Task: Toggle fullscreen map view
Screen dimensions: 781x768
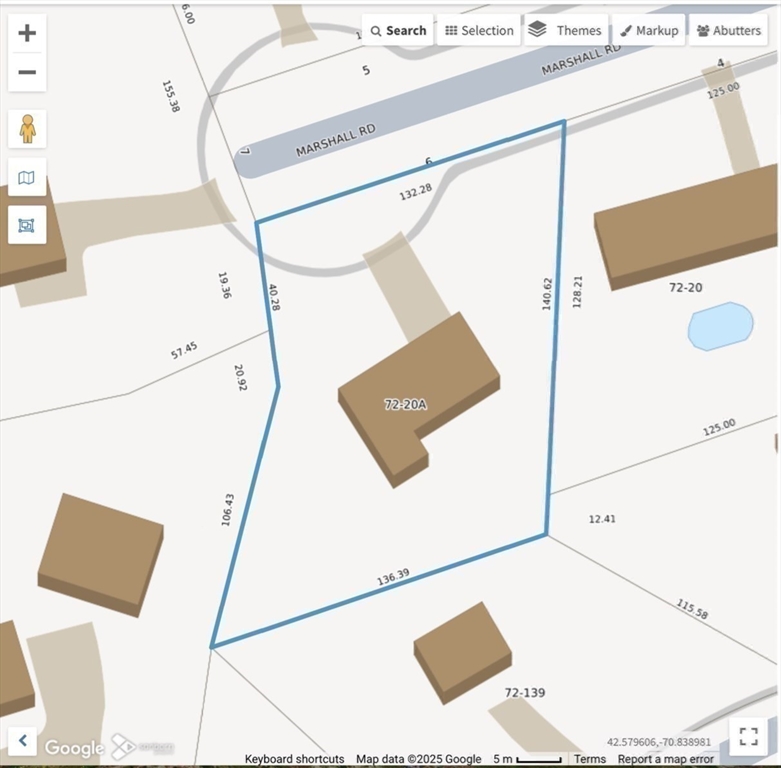Action: click(x=748, y=737)
